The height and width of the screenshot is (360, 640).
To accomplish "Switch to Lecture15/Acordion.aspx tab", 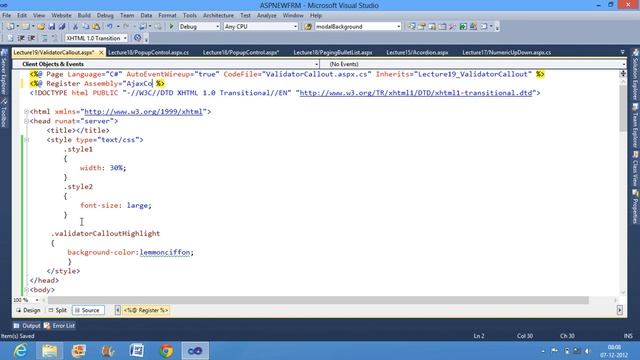I will pyautogui.click(x=417, y=52).
